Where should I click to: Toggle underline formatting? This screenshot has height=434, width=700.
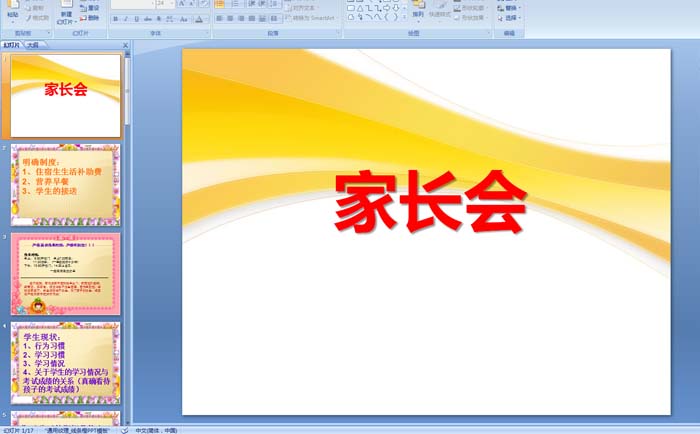pyautogui.click(x=137, y=19)
